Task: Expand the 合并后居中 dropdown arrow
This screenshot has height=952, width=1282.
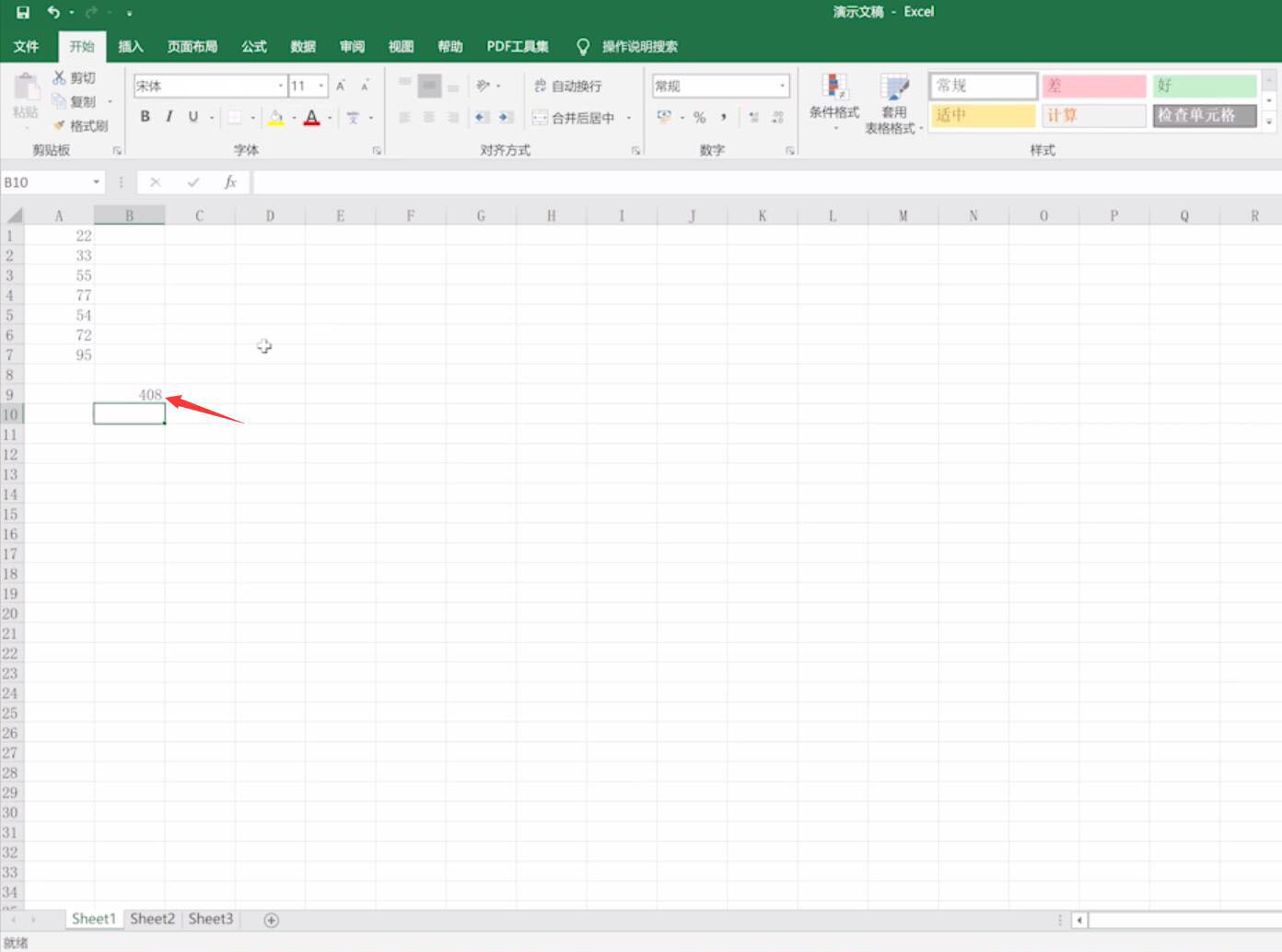Action: [x=629, y=118]
